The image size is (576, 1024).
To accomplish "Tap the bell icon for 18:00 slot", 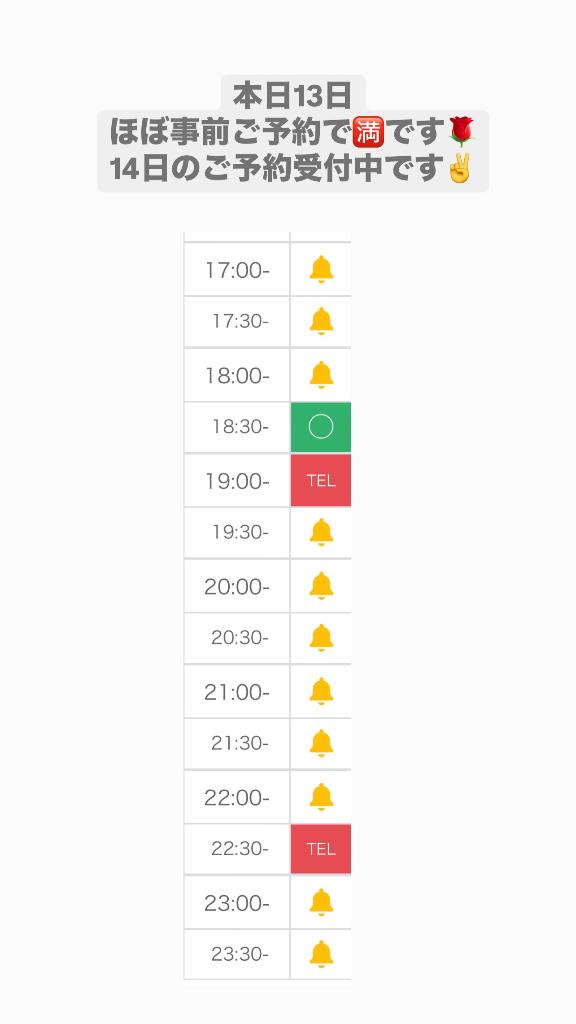I will click(x=321, y=375).
